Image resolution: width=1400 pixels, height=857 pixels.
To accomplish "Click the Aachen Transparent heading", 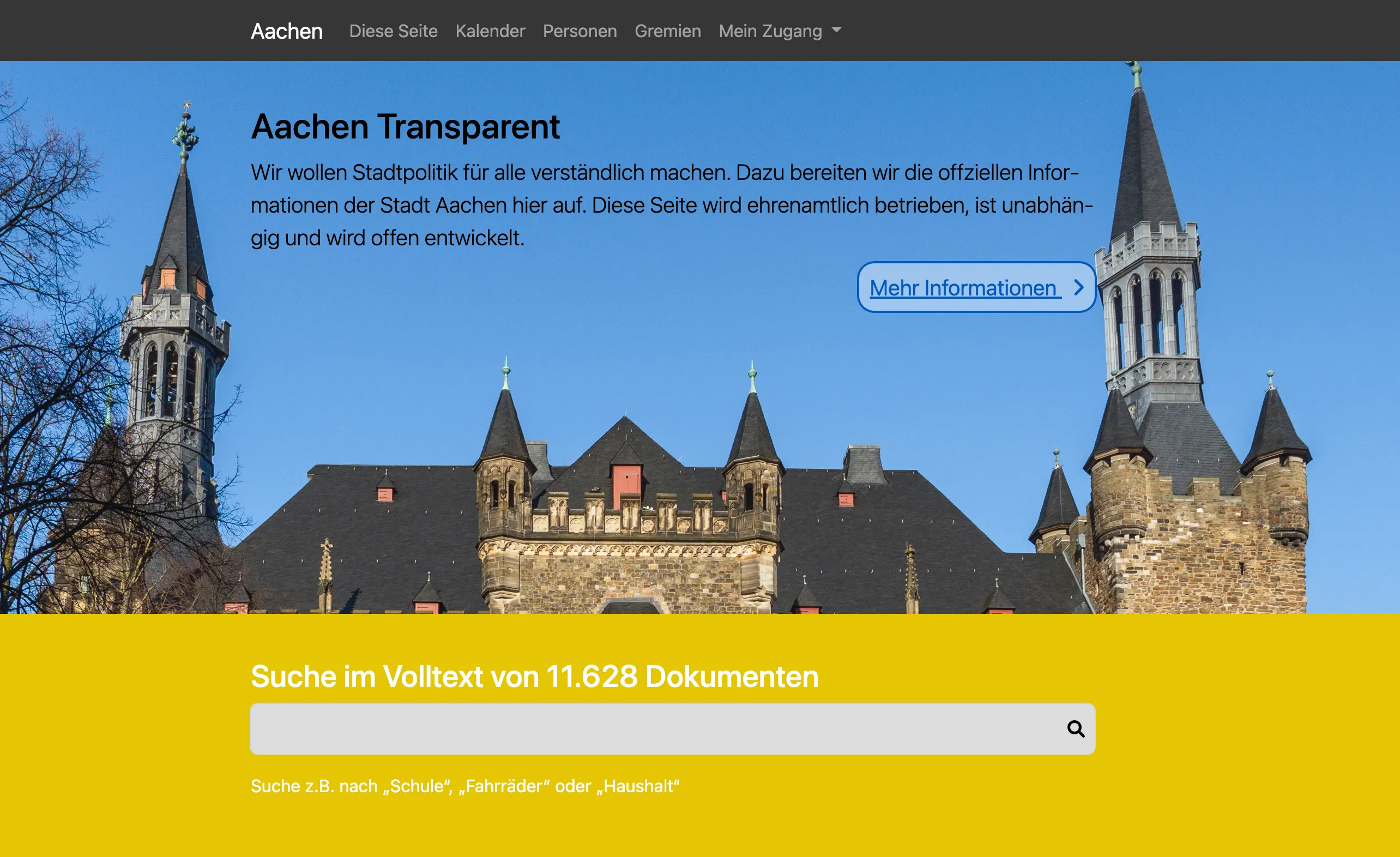I will click(405, 126).
